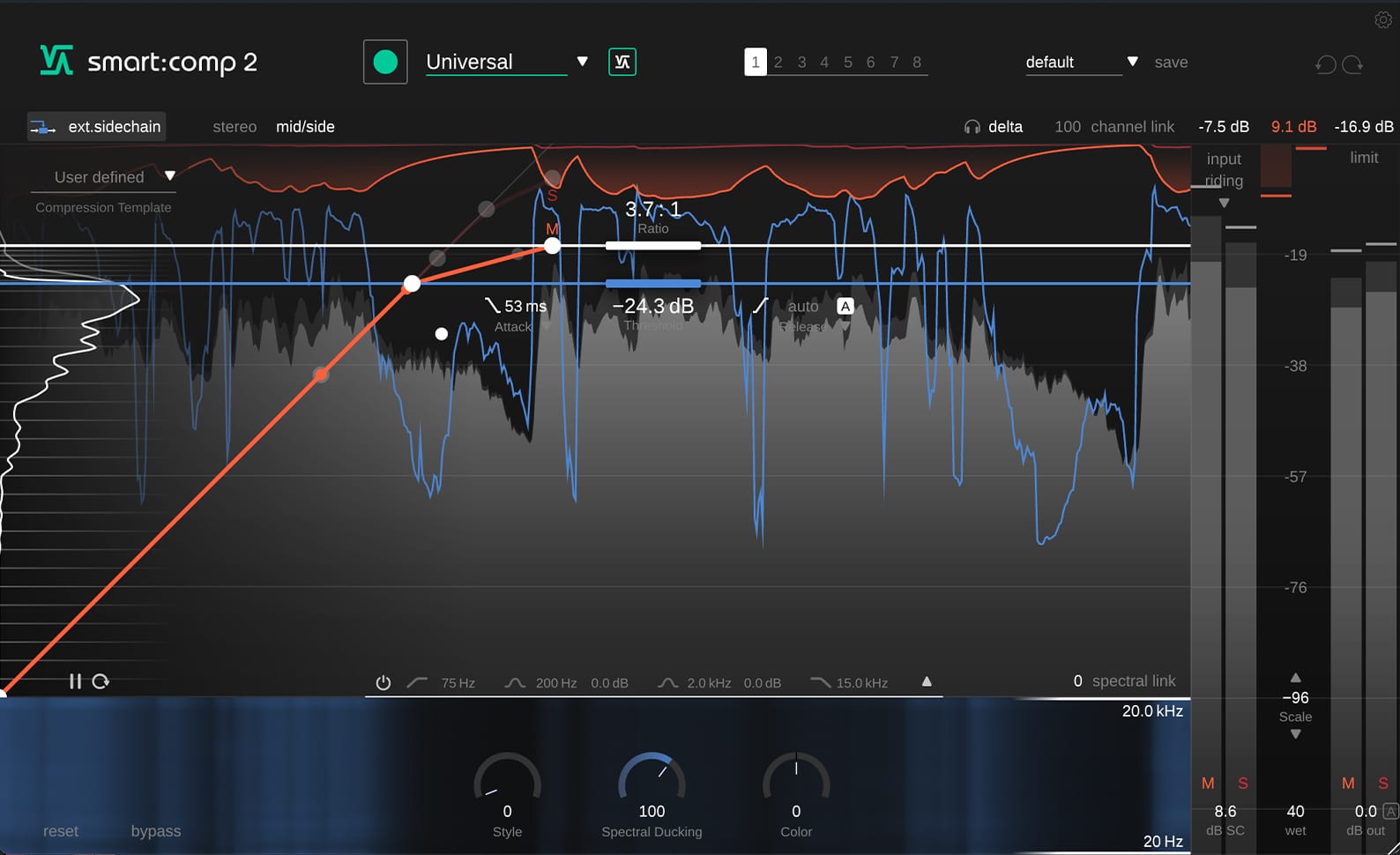The image size is (1400, 855).
Task: Toggle the auto release A button
Action: point(845,306)
